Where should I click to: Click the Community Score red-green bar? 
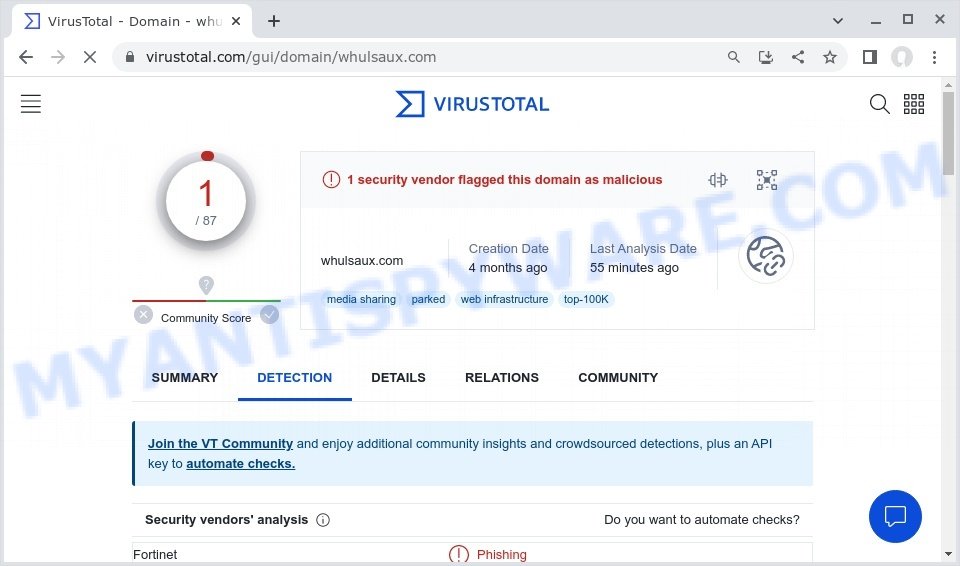click(x=206, y=301)
